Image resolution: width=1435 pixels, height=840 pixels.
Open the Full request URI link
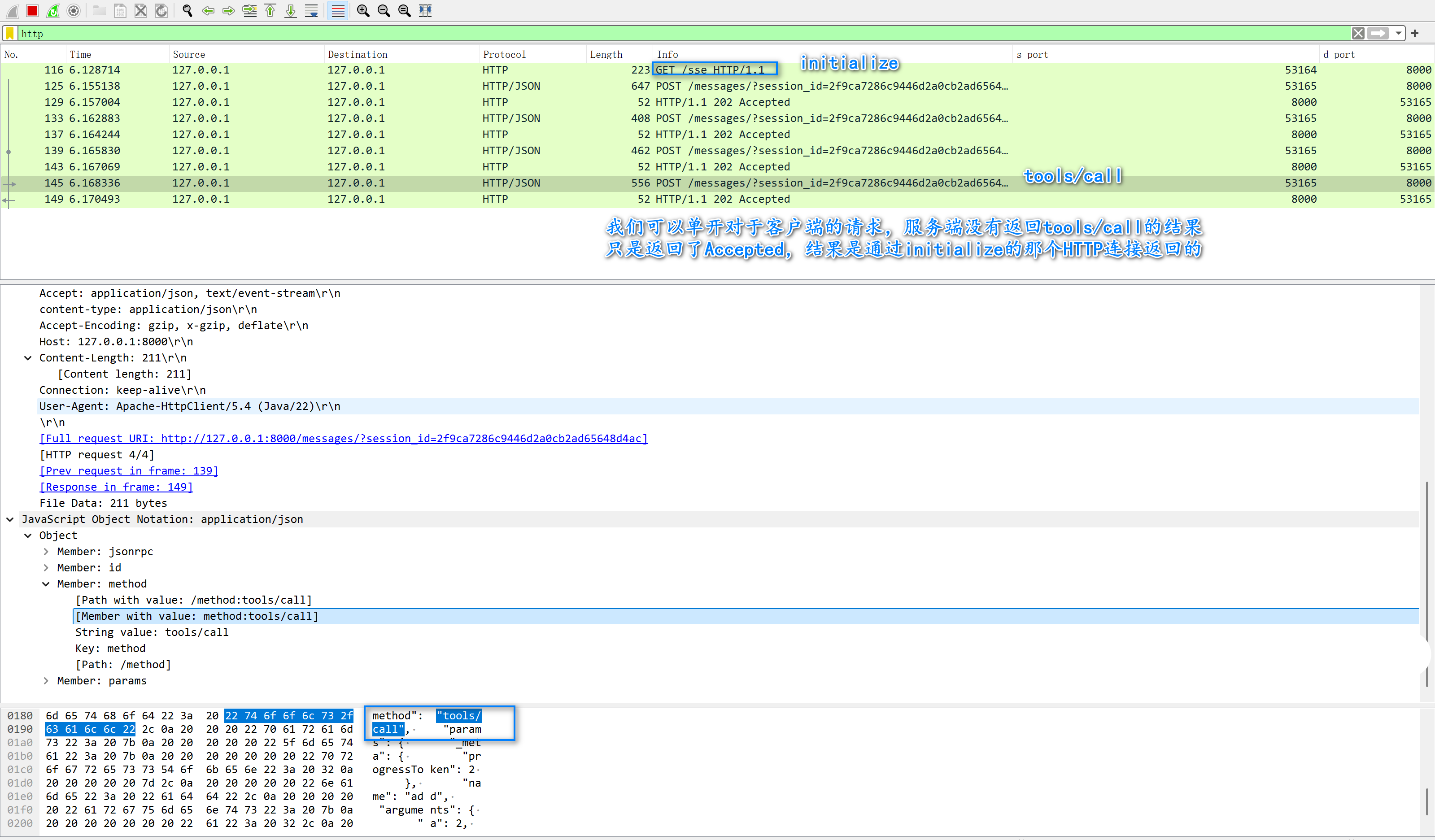(x=343, y=439)
